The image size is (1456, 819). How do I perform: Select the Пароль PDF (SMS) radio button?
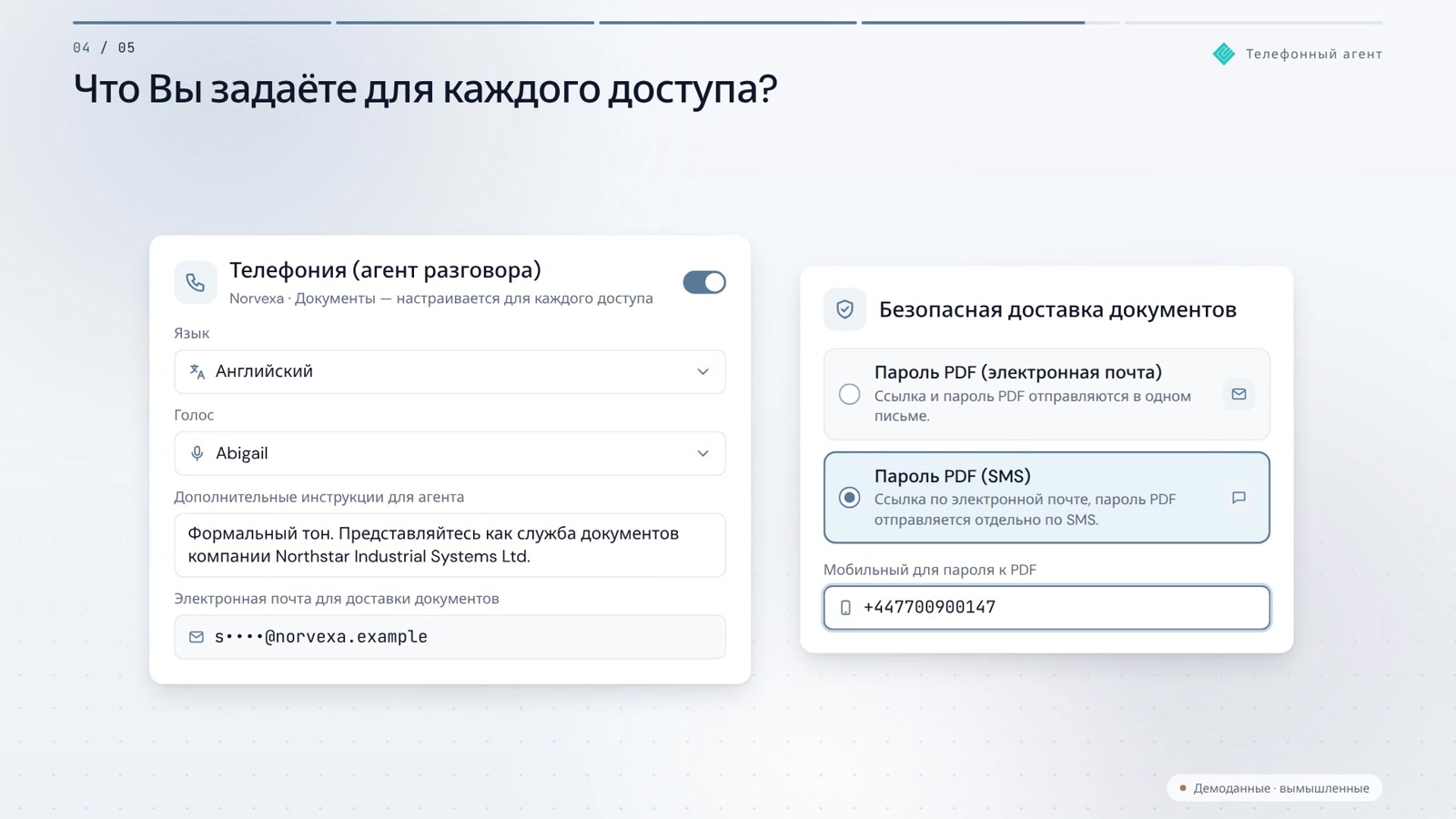click(849, 498)
